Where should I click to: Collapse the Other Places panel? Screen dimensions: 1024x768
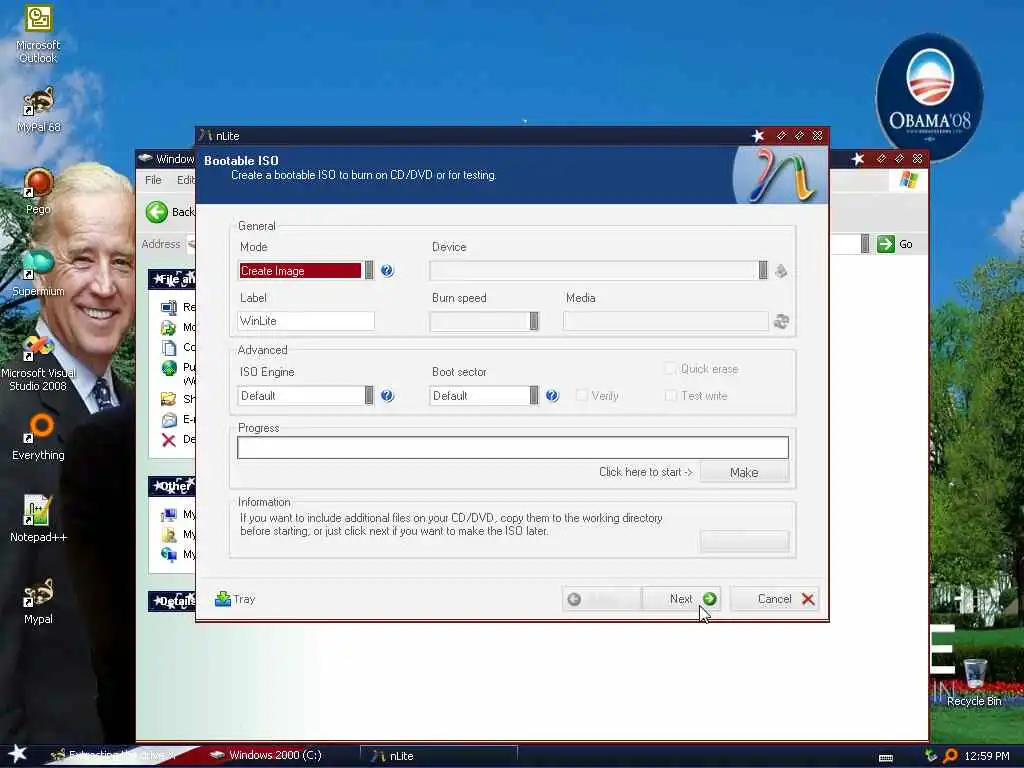[x=172, y=487]
